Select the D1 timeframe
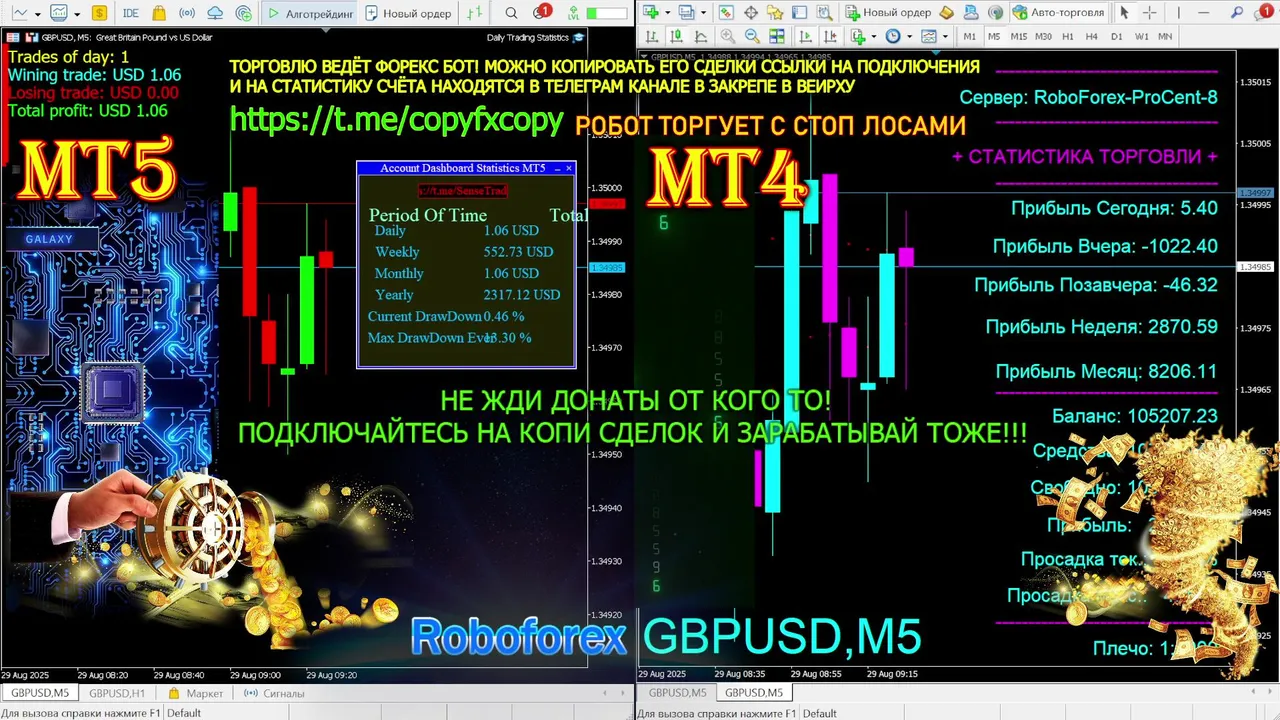Viewport: 1280px width, 720px height. coord(1116,36)
